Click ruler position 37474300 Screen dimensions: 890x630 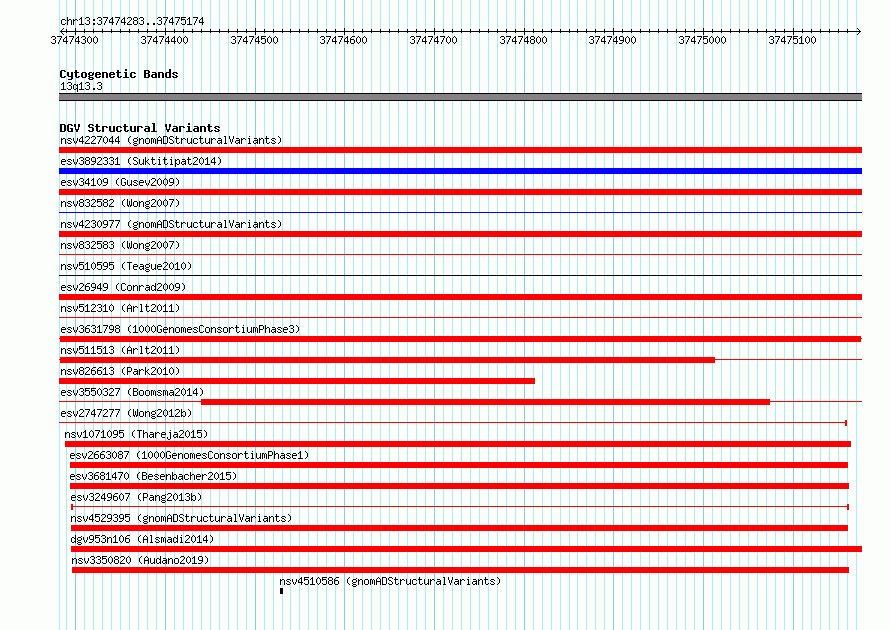74,40
